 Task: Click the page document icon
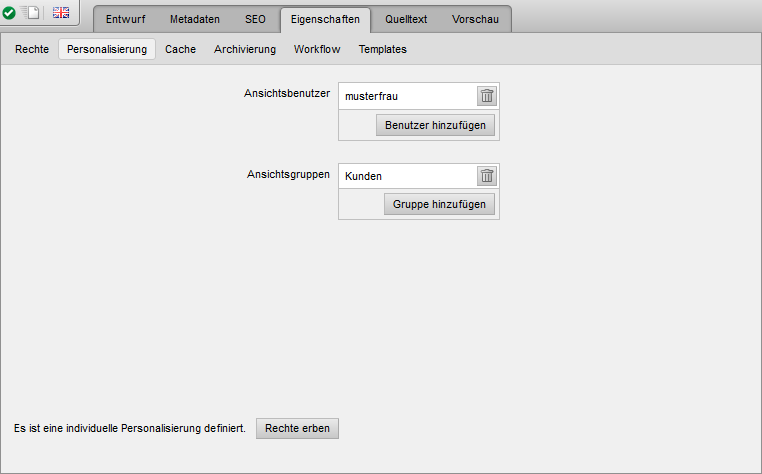coord(32,13)
